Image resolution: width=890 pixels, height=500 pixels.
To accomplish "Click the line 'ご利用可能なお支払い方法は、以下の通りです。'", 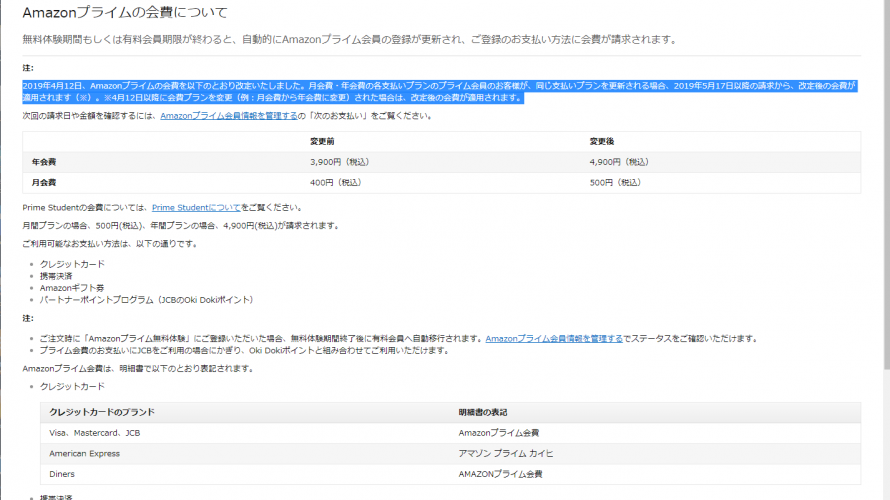I will [x=110, y=244].
